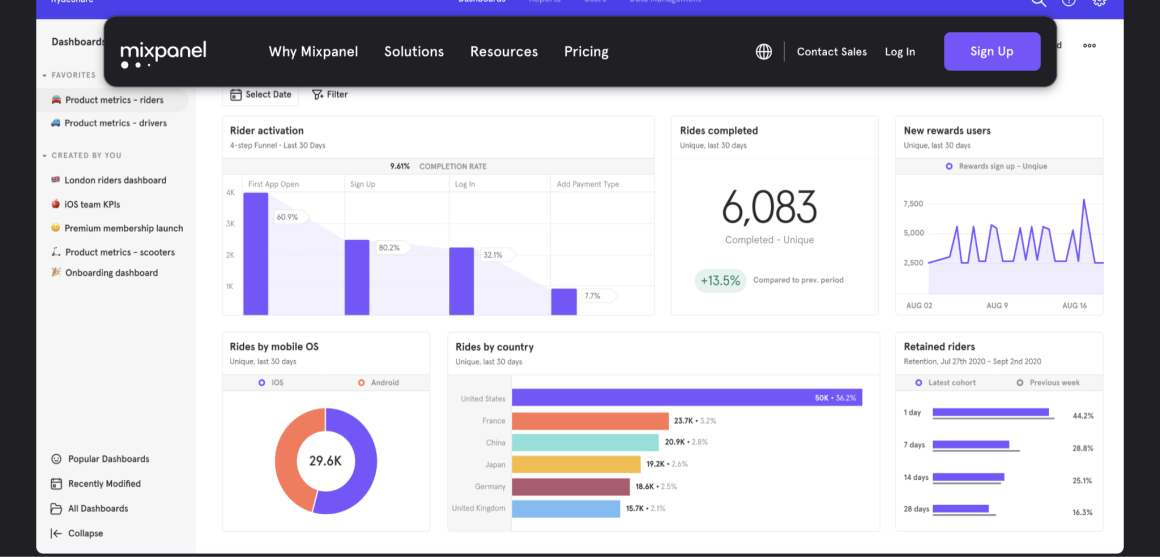Click the calendar icon beside Recently Modified

click(55, 484)
